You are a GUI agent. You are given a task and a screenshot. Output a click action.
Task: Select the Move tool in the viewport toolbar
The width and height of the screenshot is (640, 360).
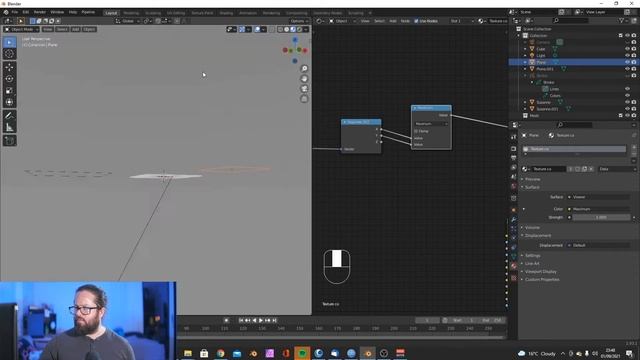click(9, 67)
